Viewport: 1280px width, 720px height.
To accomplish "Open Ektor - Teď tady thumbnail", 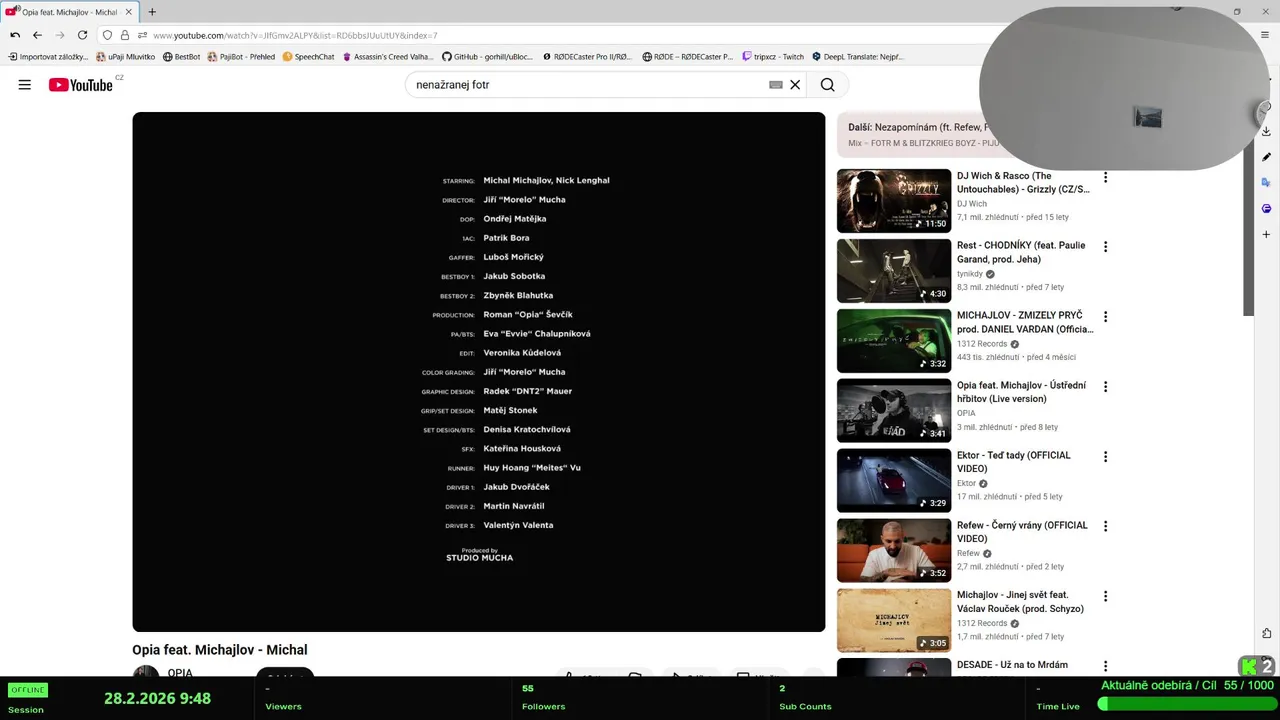I will click(894, 481).
